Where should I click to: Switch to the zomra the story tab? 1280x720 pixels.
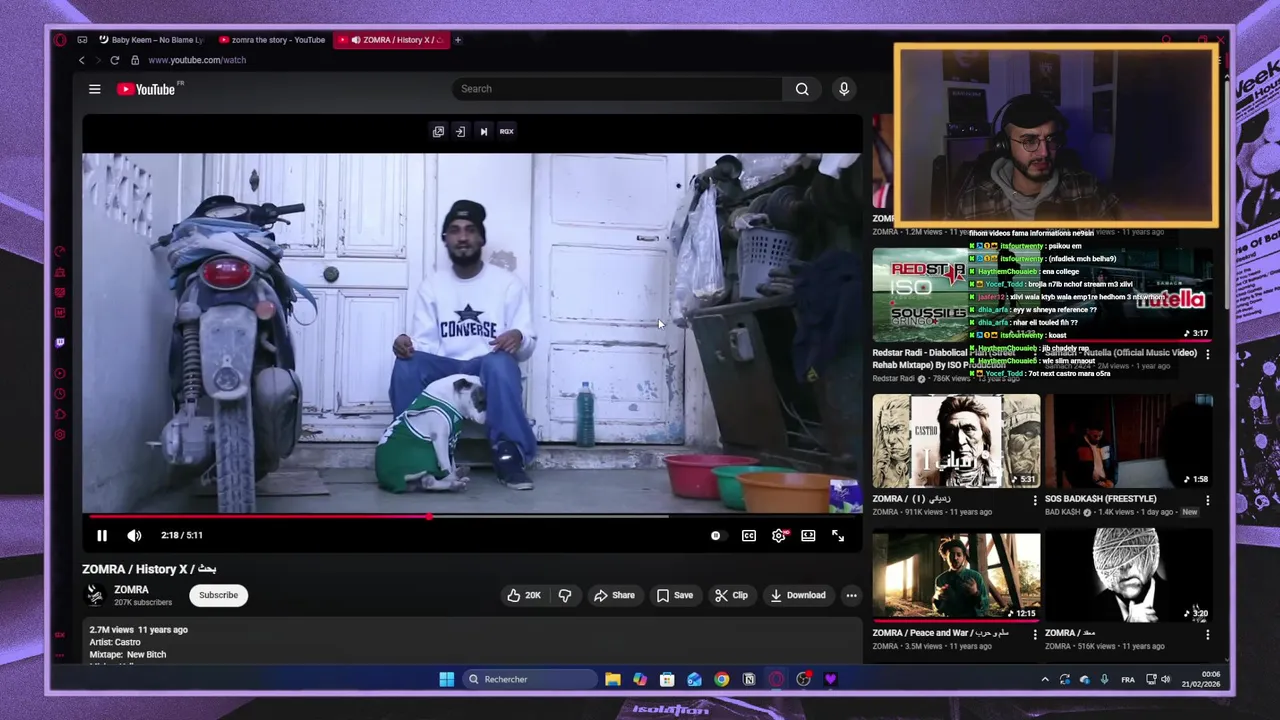point(271,40)
